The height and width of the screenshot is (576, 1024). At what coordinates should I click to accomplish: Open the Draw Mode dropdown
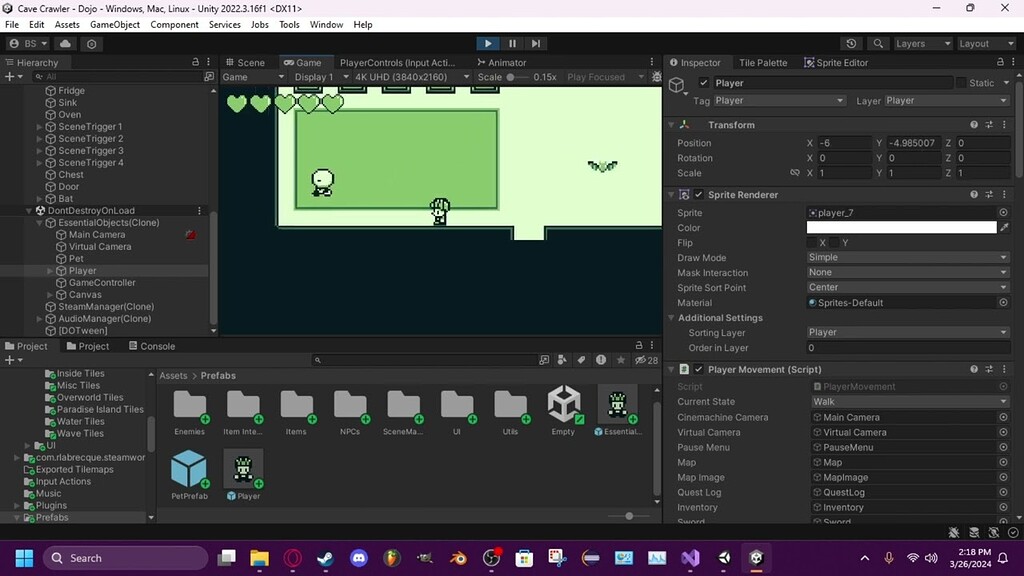(906, 257)
